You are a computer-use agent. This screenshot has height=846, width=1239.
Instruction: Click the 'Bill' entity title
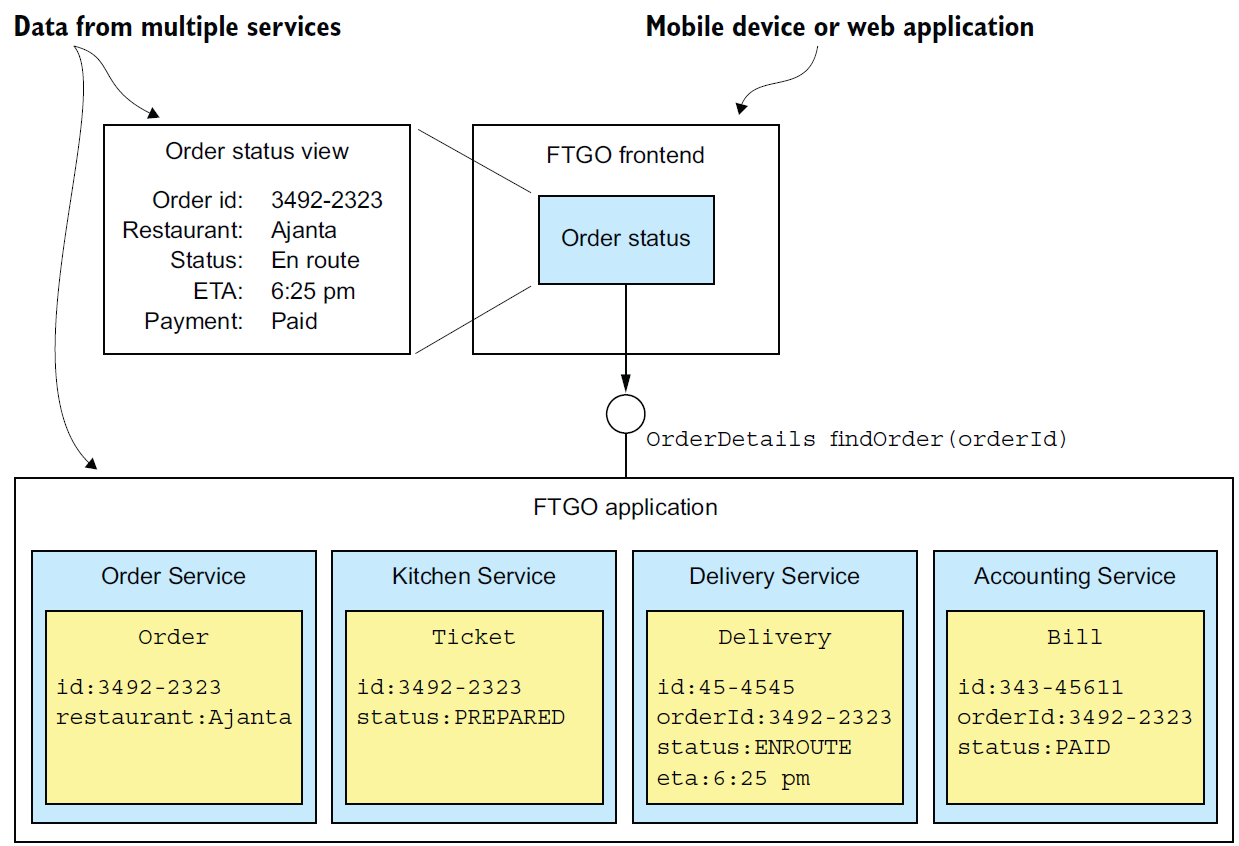click(1075, 637)
